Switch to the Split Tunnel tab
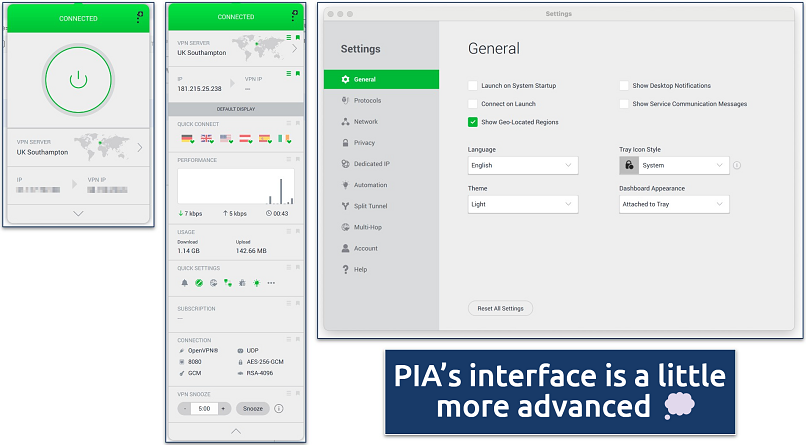 381,206
